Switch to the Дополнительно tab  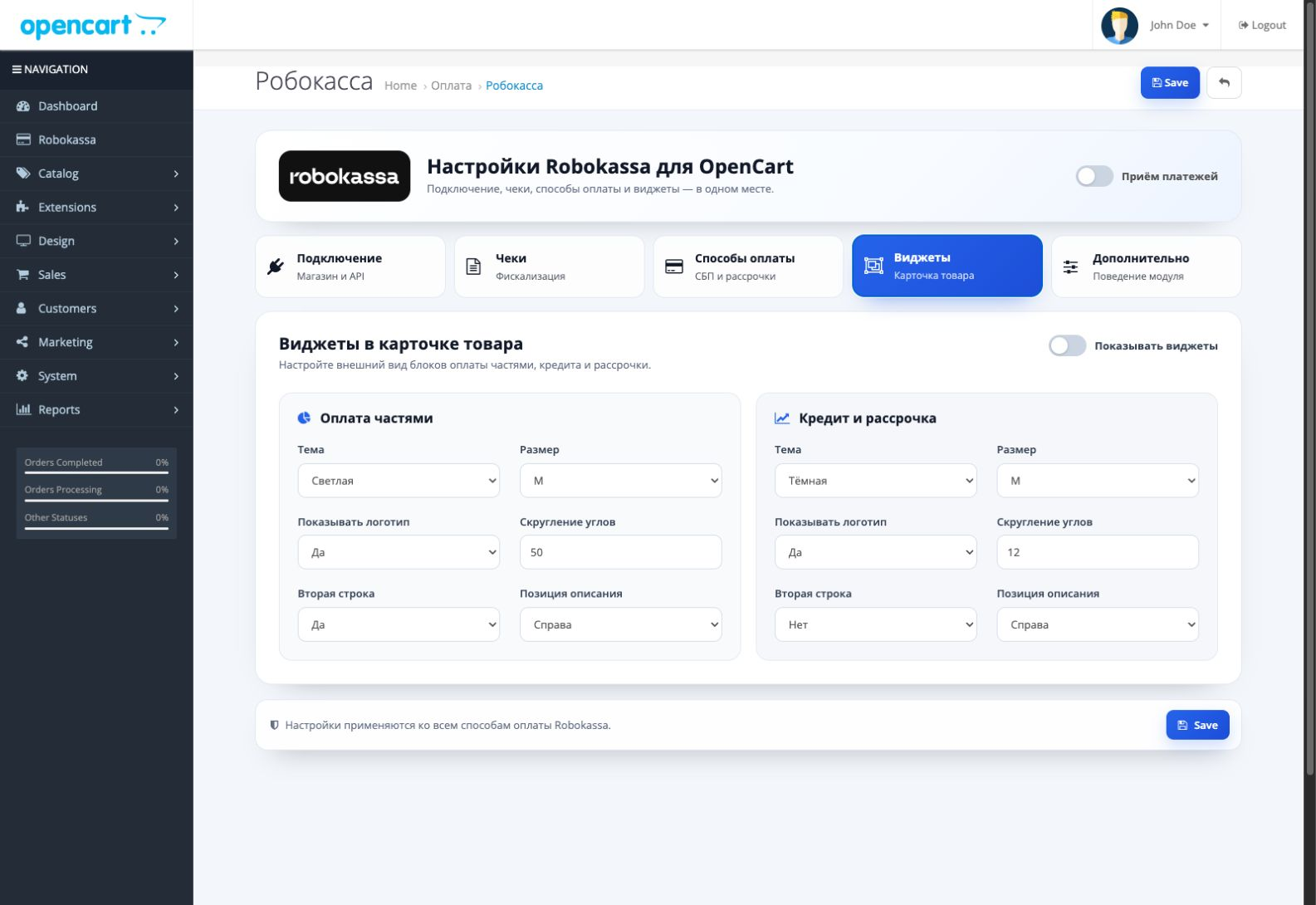click(1147, 267)
